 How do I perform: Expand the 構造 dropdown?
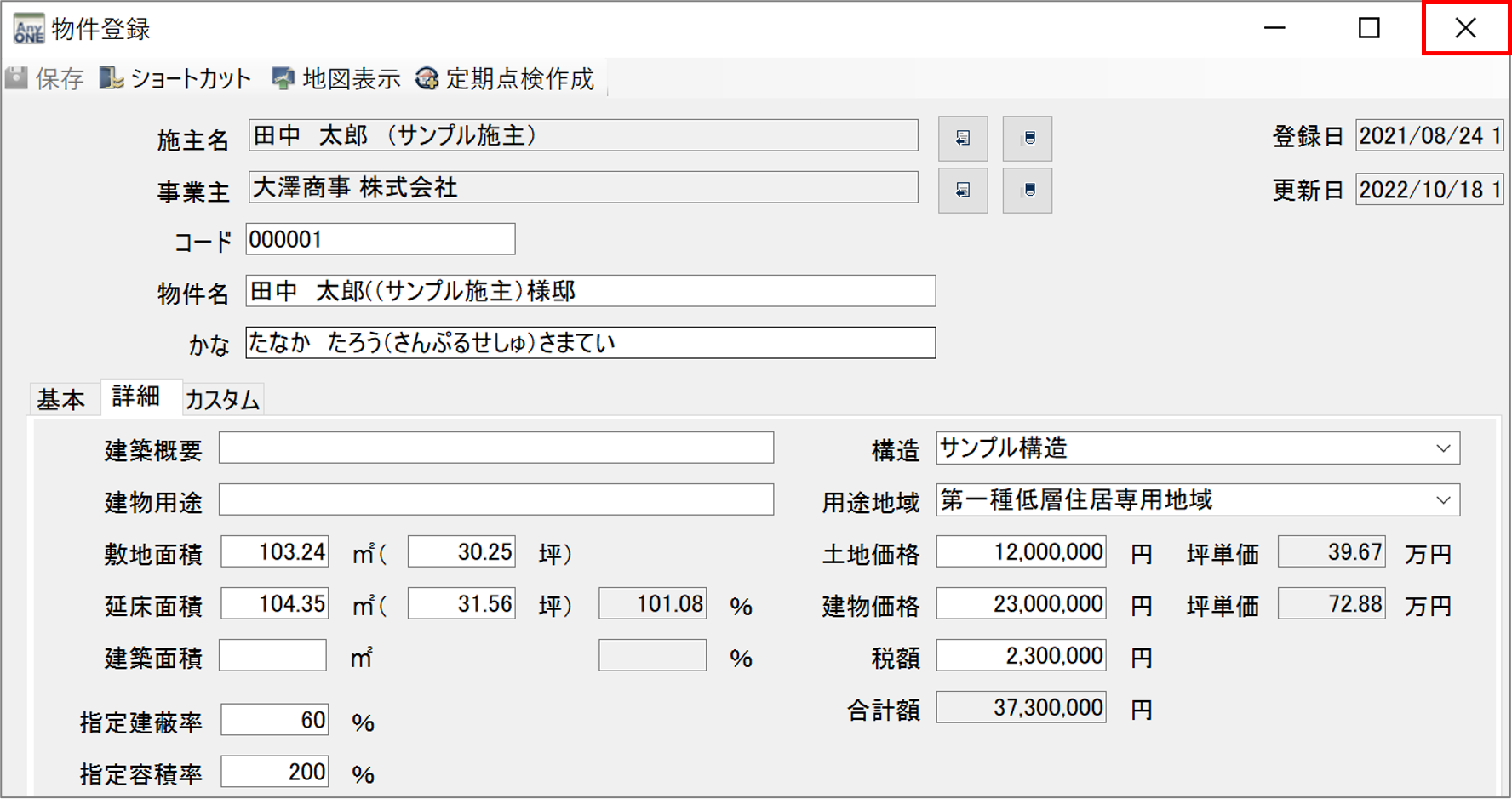coord(1442,448)
